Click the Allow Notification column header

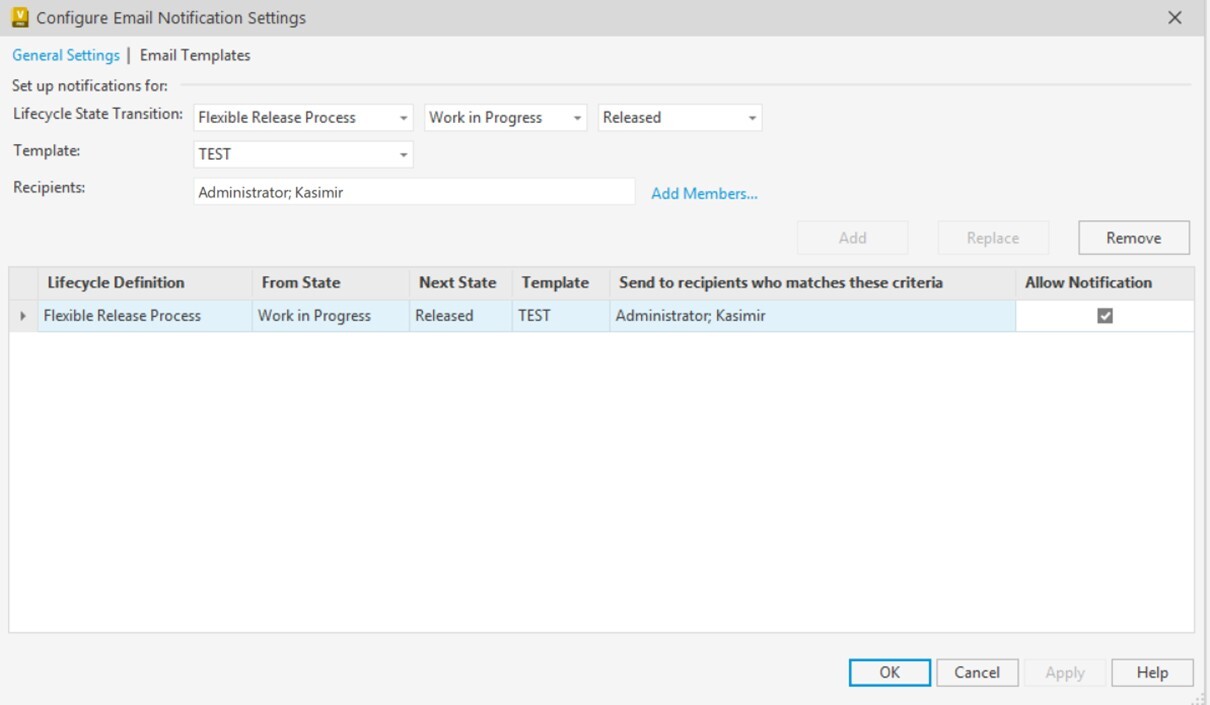pyautogui.click(x=1105, y=283)
